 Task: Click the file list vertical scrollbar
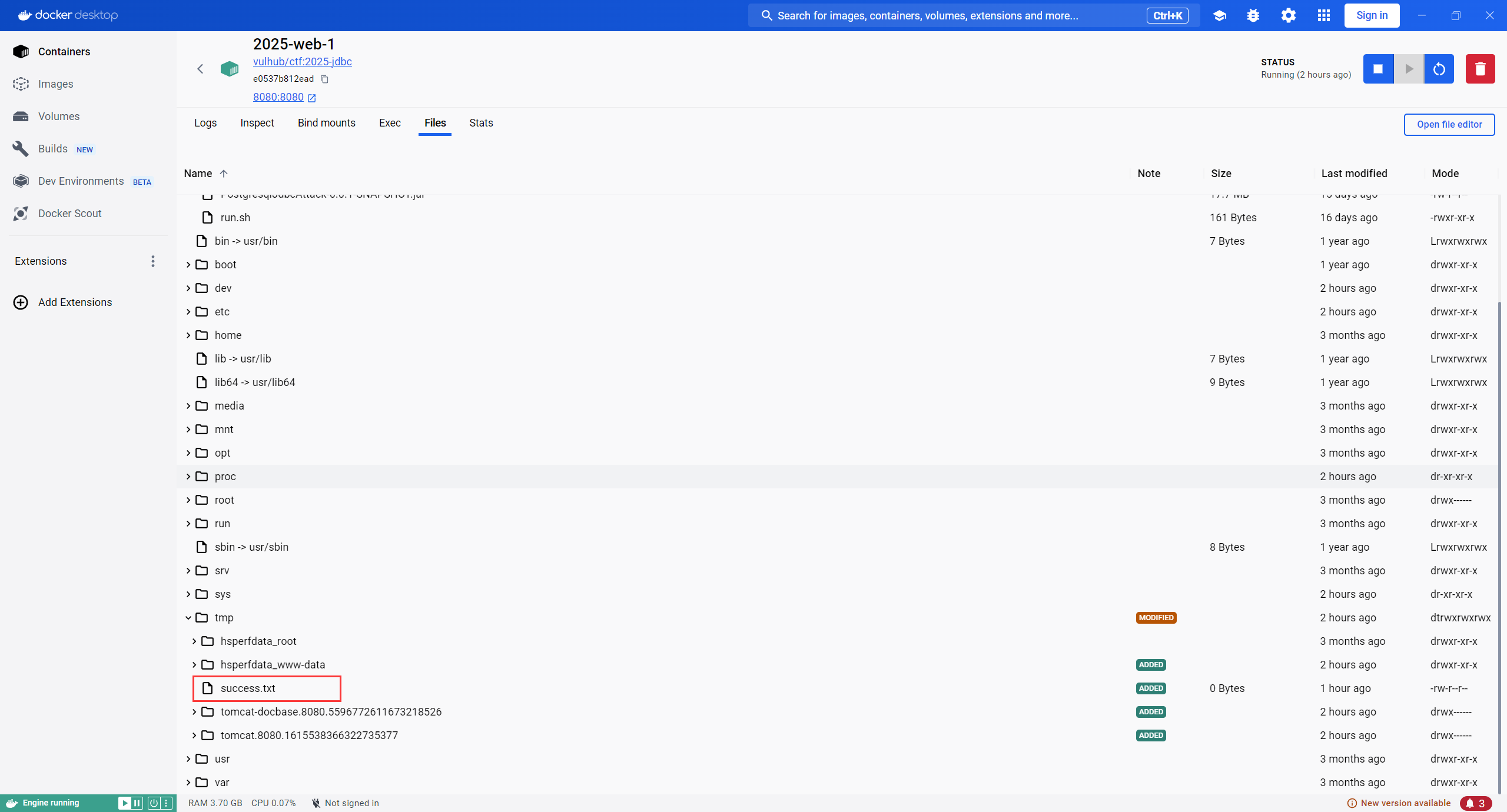[x=1499, y=547]
